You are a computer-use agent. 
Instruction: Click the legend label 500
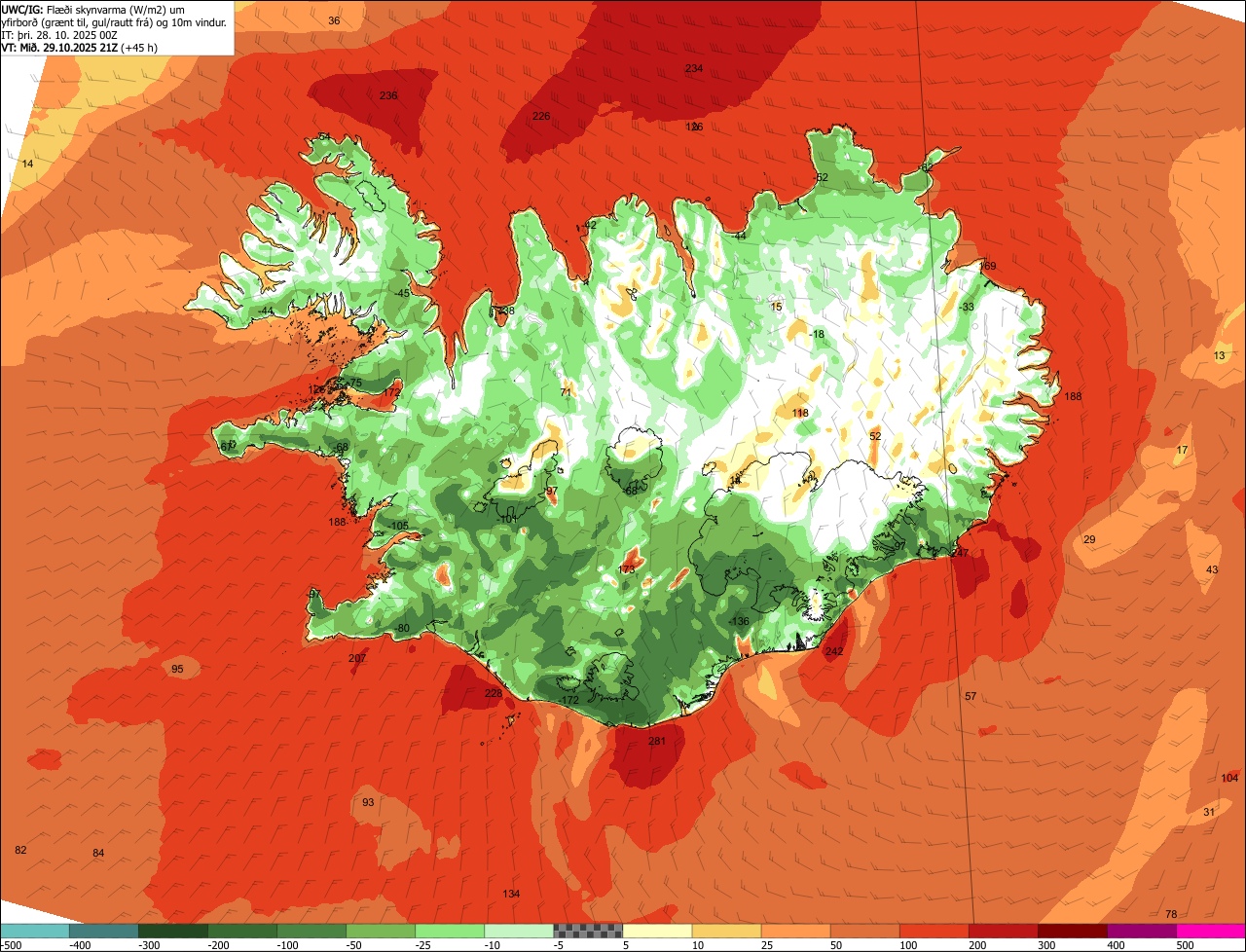(1185, 945)
